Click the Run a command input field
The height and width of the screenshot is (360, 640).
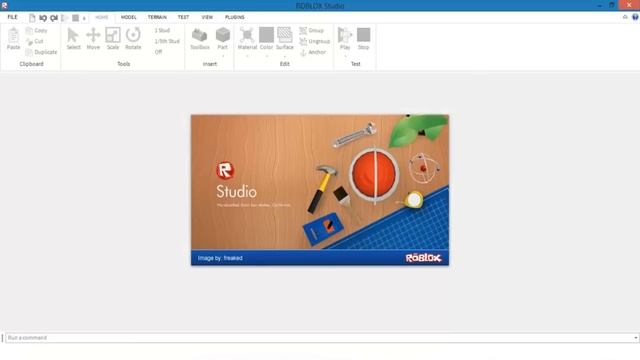tap(318, 338)
